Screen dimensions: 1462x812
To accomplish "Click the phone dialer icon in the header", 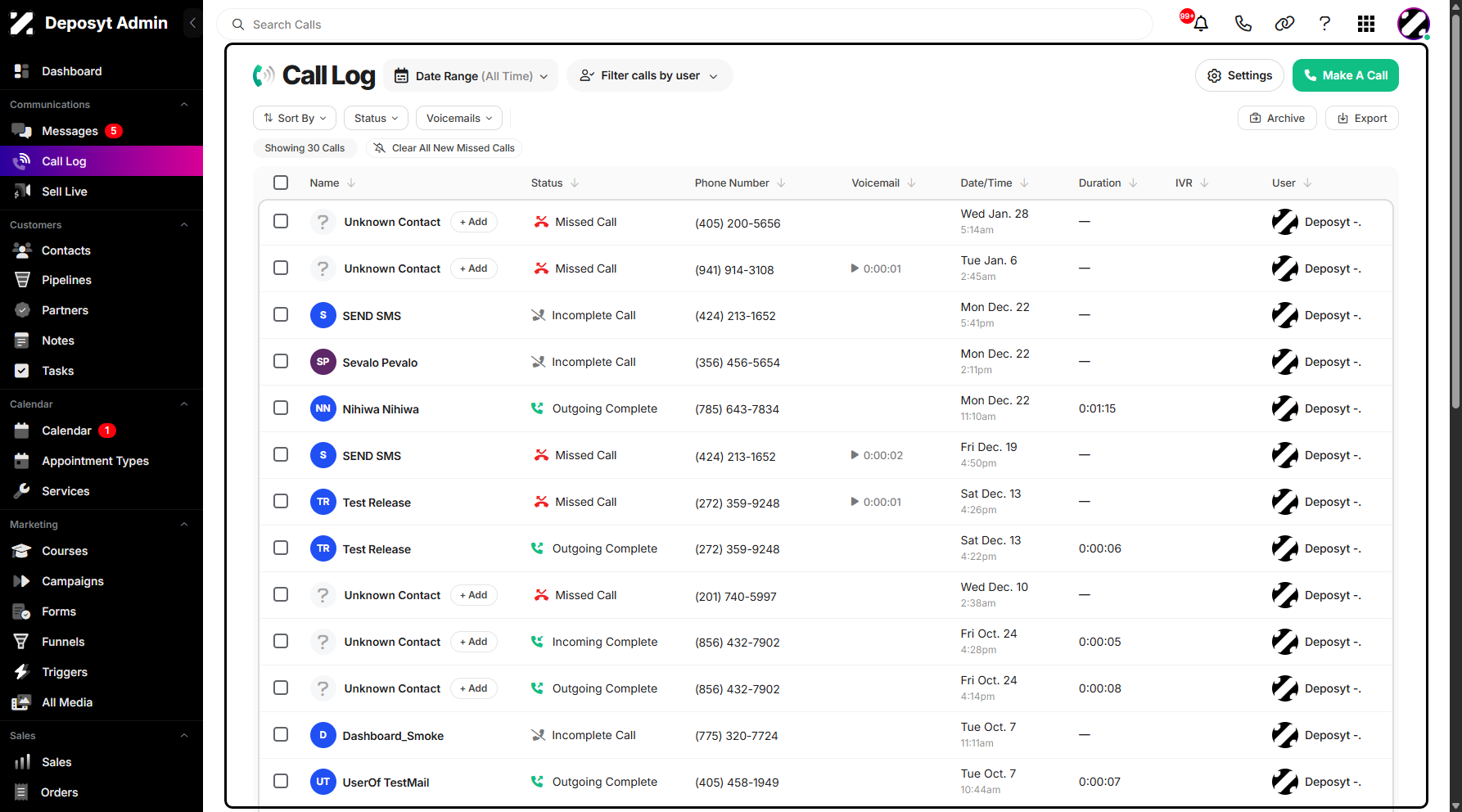I will pyautogui.click(x=1243, y=24).
